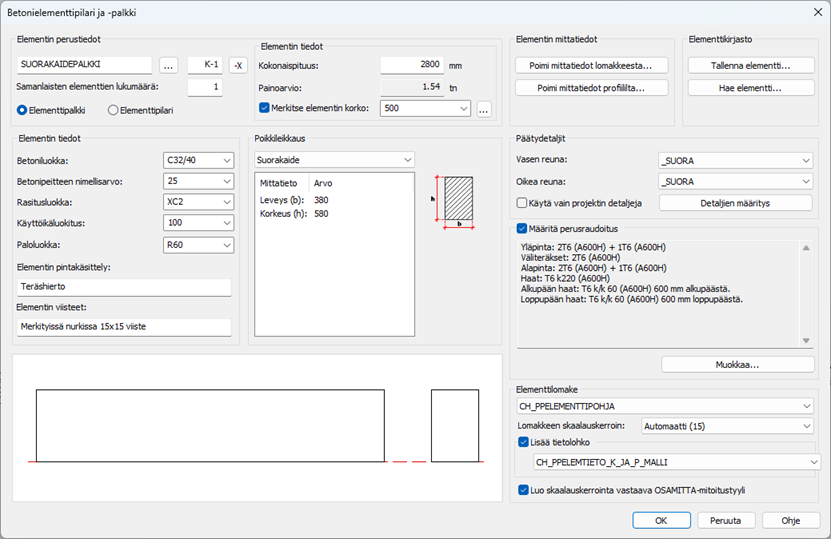
Task: Enable Käytä vain projektin detaljeja
Action: 522,203
